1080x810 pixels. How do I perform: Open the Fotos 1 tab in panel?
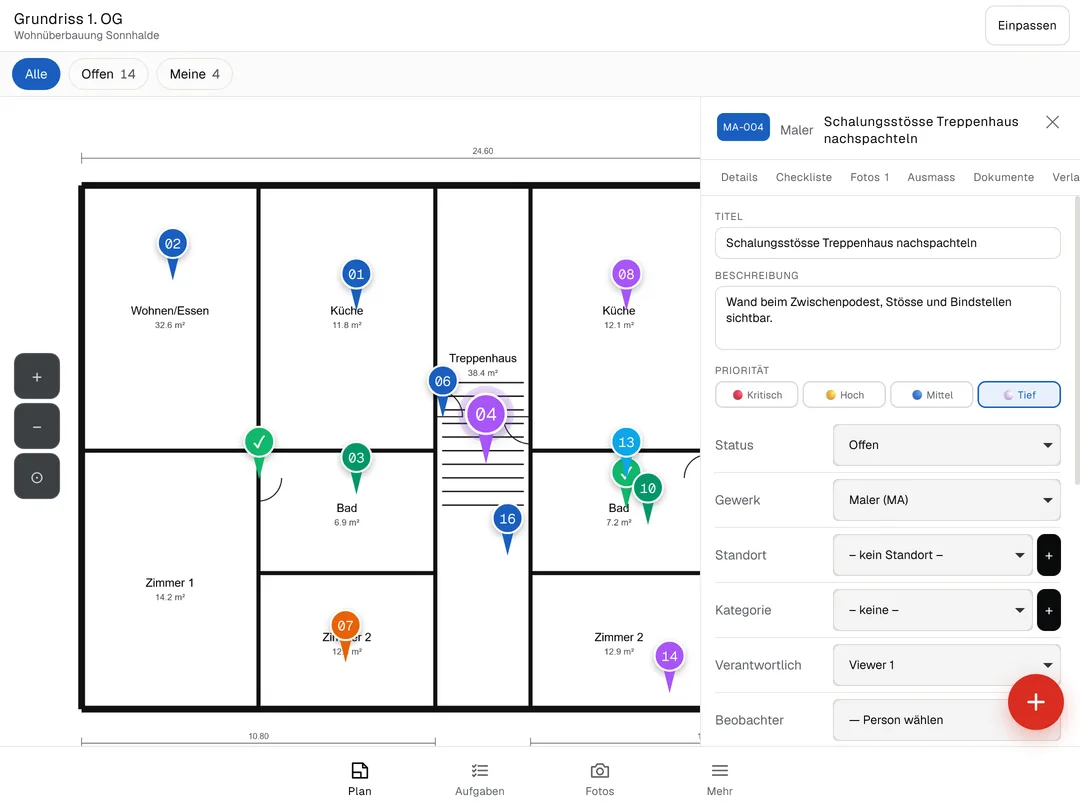click(869, 177)
